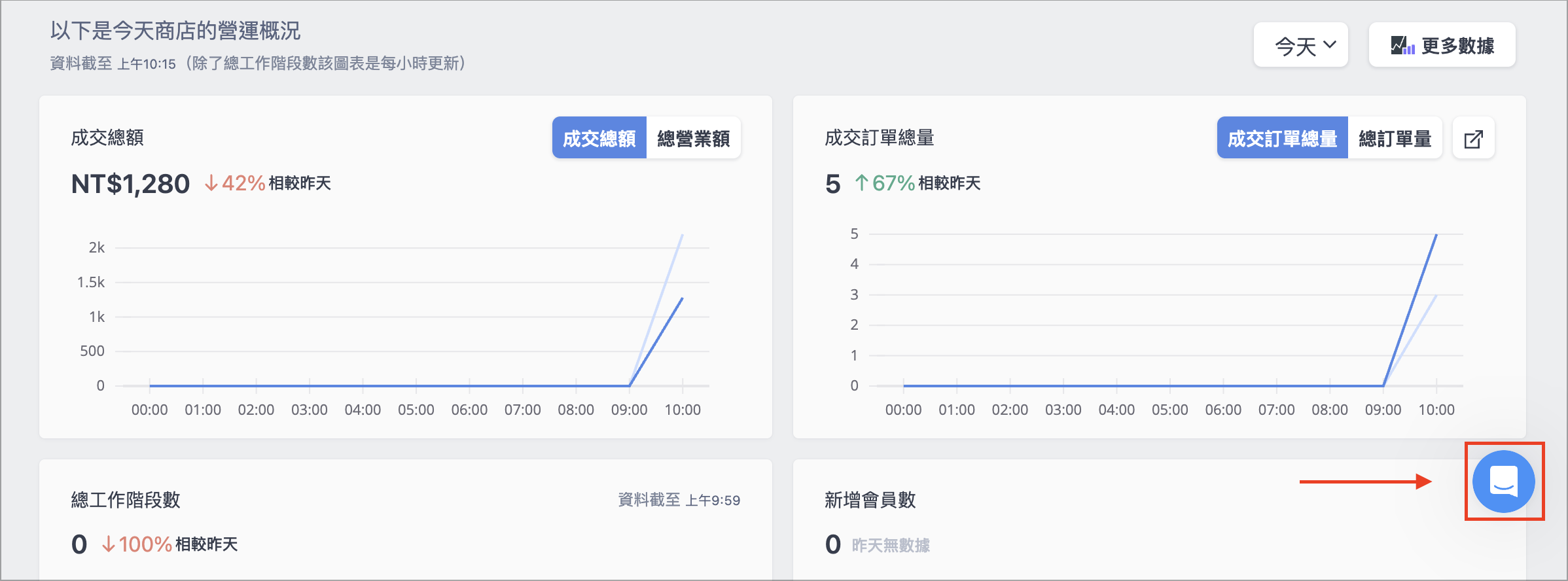The image size is (1568, 581).
Task: Click the 成交訂單總量 card title
Action: tap(879, 137)
